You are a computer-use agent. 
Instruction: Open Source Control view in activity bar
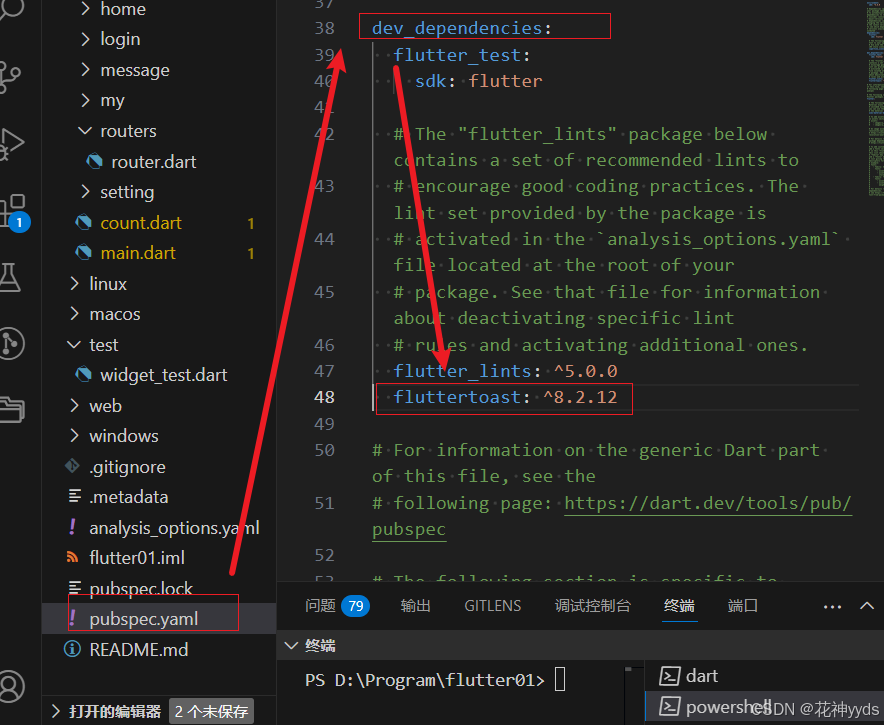(10, 77)
